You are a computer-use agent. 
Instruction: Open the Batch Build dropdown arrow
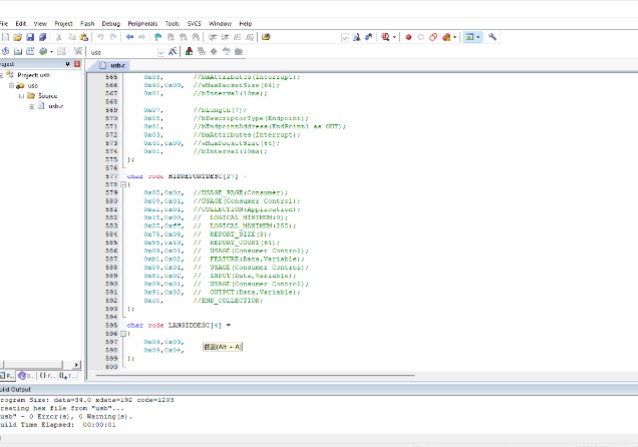point(51,52)
